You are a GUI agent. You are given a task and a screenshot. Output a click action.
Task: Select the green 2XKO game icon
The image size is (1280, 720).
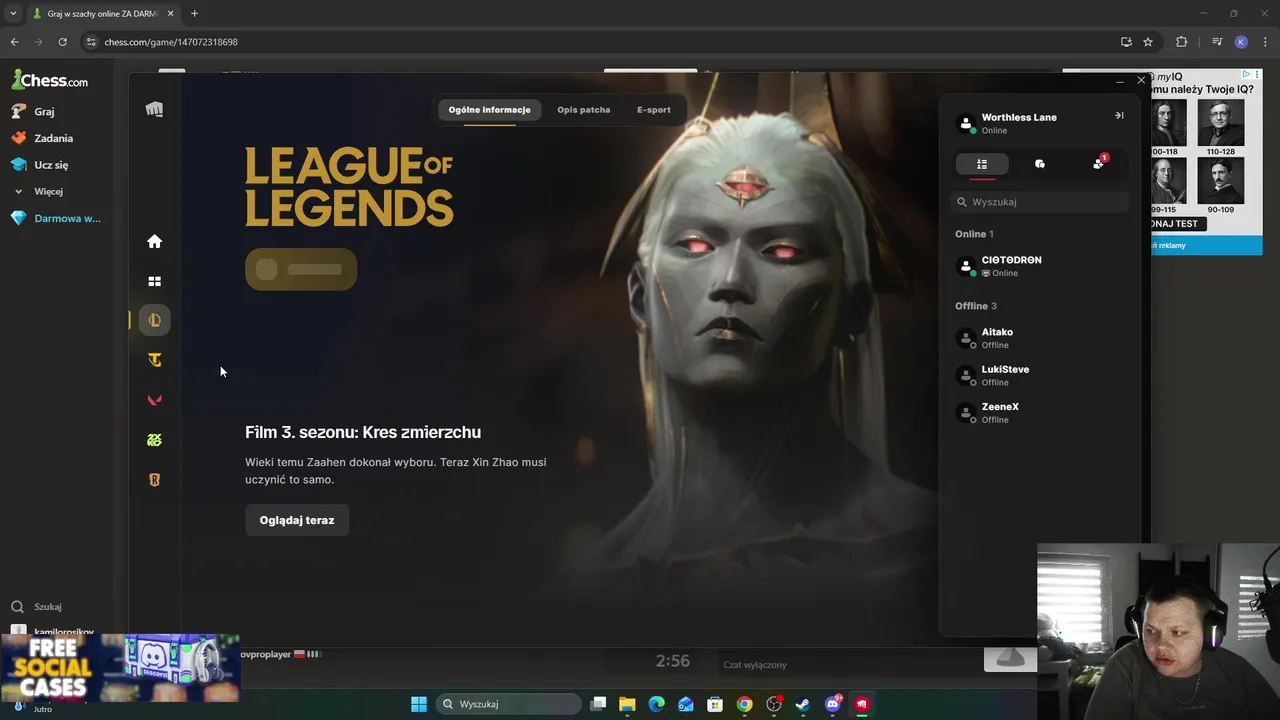tap(154, 440)
